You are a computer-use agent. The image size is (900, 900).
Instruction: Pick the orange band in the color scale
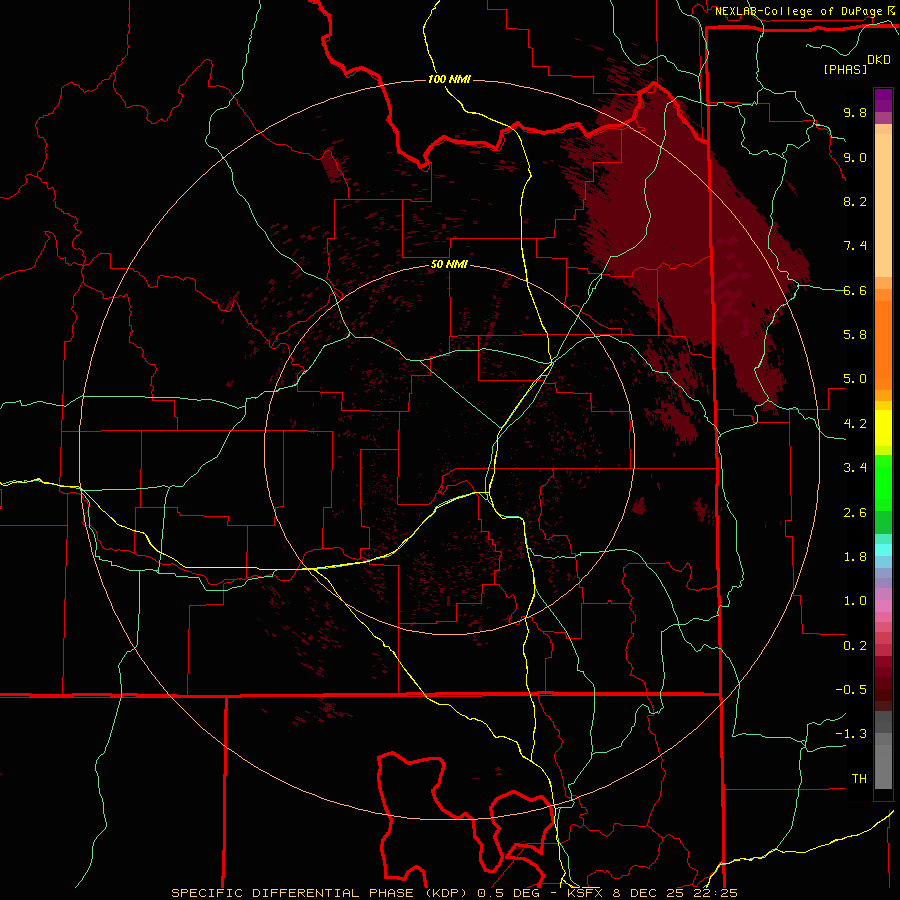click(883, 344)
